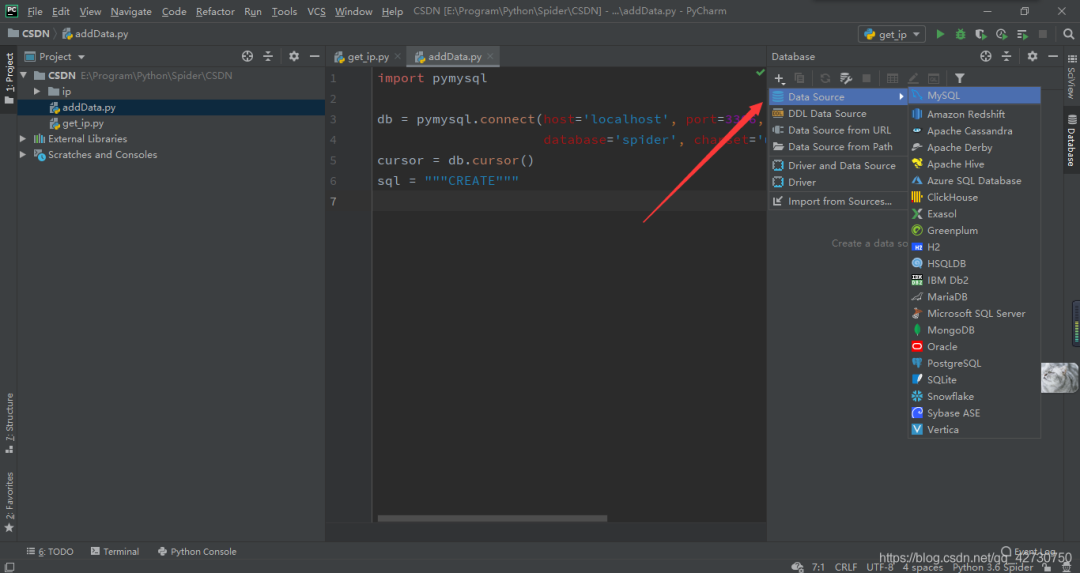Viewport: 1080px width, 573px height.
Task: Choose Apache Hive data source
Action: [974, 164]
